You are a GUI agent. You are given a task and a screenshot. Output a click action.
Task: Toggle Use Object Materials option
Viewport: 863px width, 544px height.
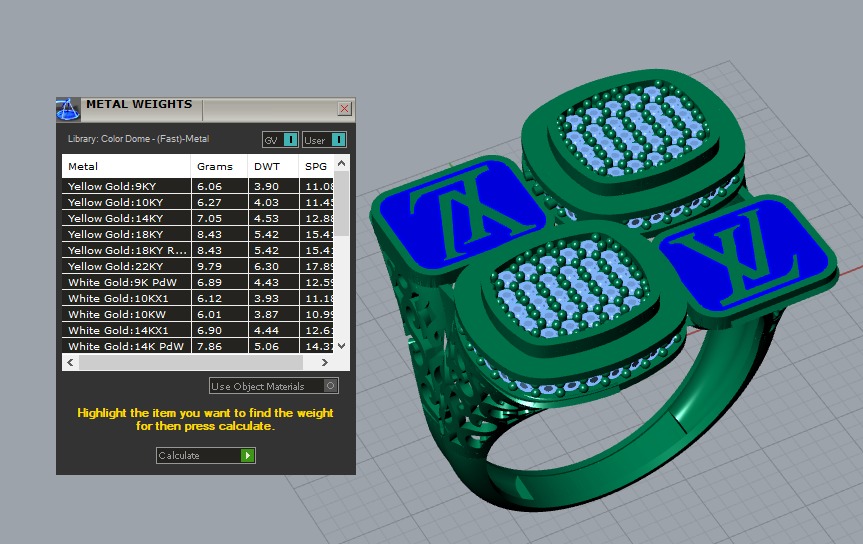(x=274, y=386)
